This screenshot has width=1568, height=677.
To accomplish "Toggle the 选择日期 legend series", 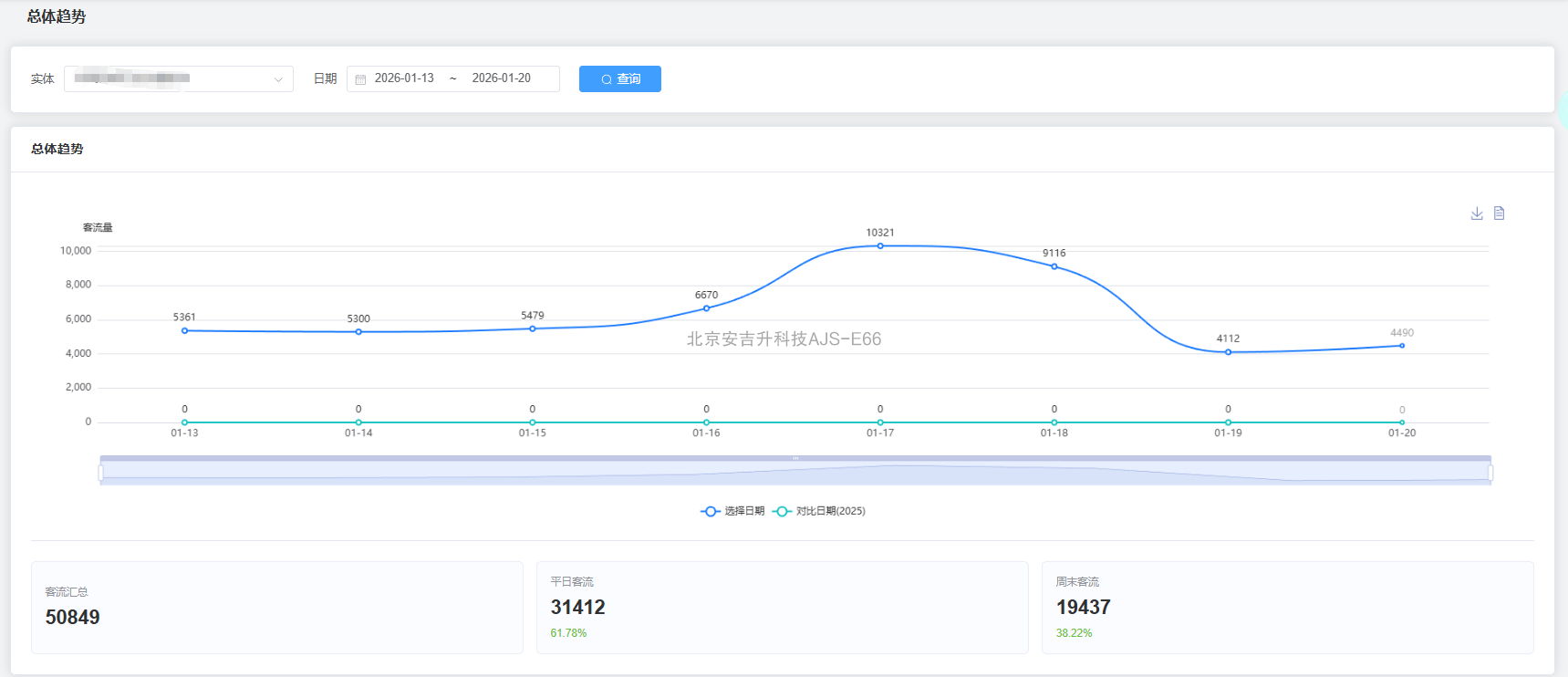I will [732, 511].
